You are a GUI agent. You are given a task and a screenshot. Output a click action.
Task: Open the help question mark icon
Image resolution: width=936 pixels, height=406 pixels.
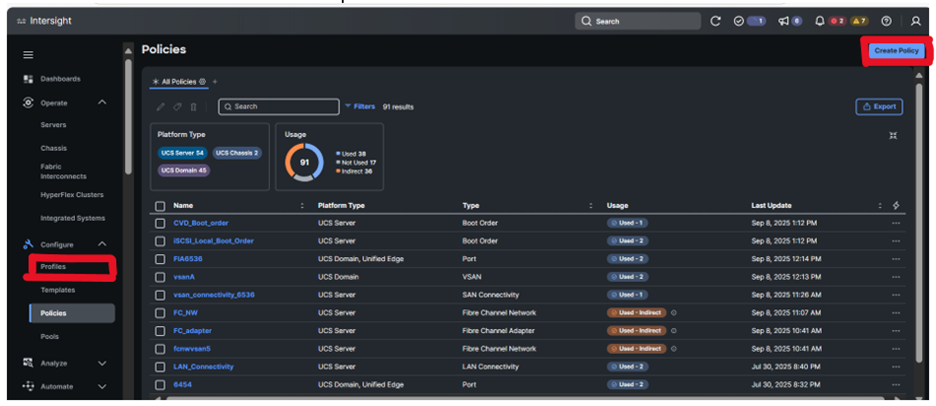click(886, 21)
